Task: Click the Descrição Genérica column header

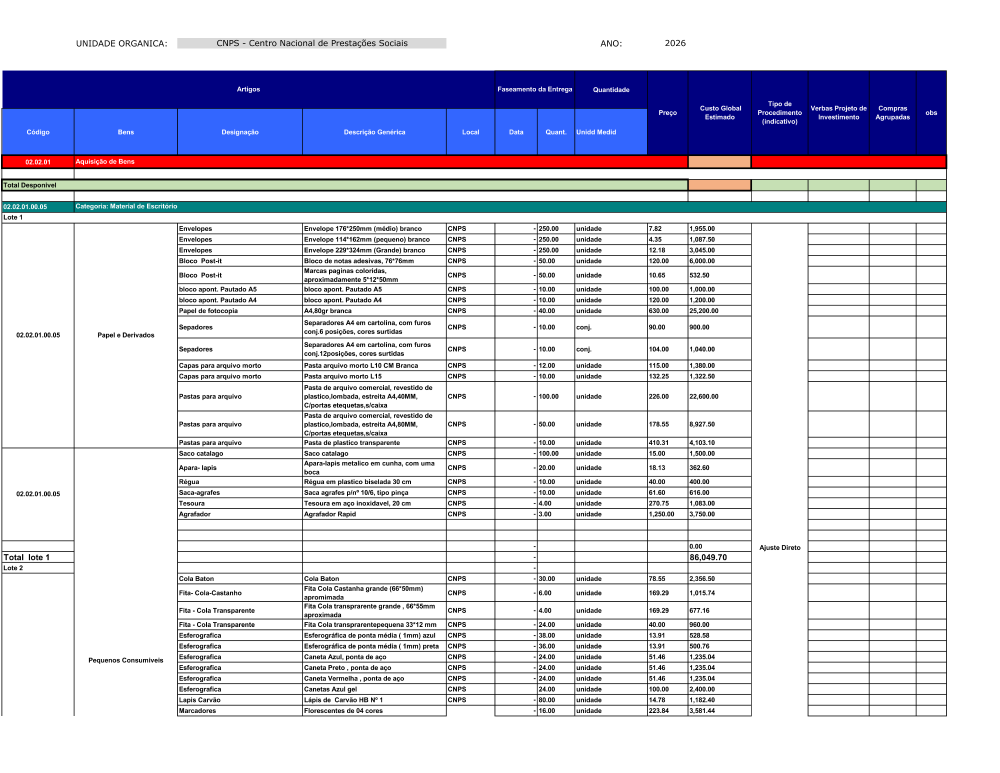Action: tap(374, 132)
